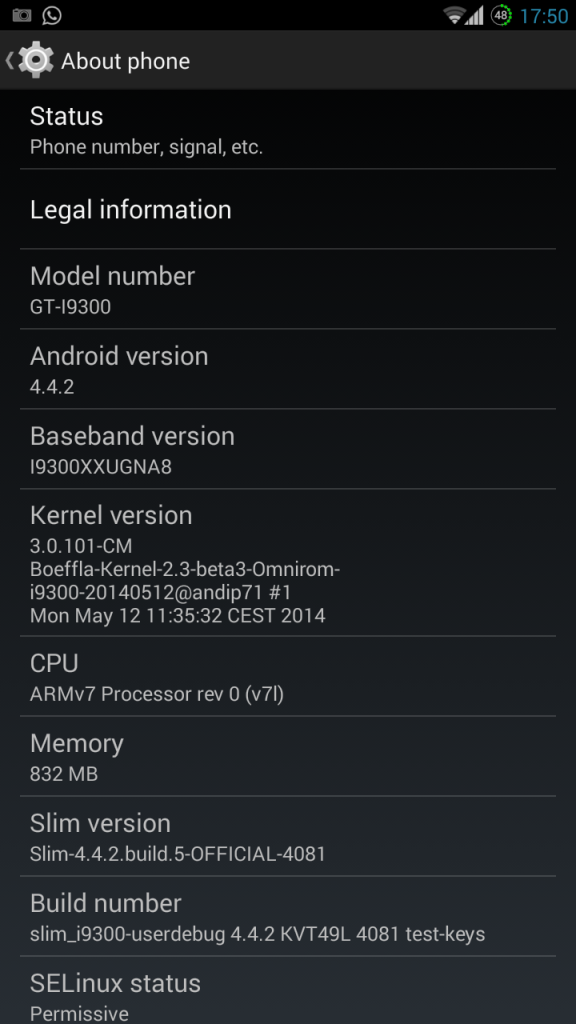Select the Model number item
576x1024 pixels.
tap(287, 289)
